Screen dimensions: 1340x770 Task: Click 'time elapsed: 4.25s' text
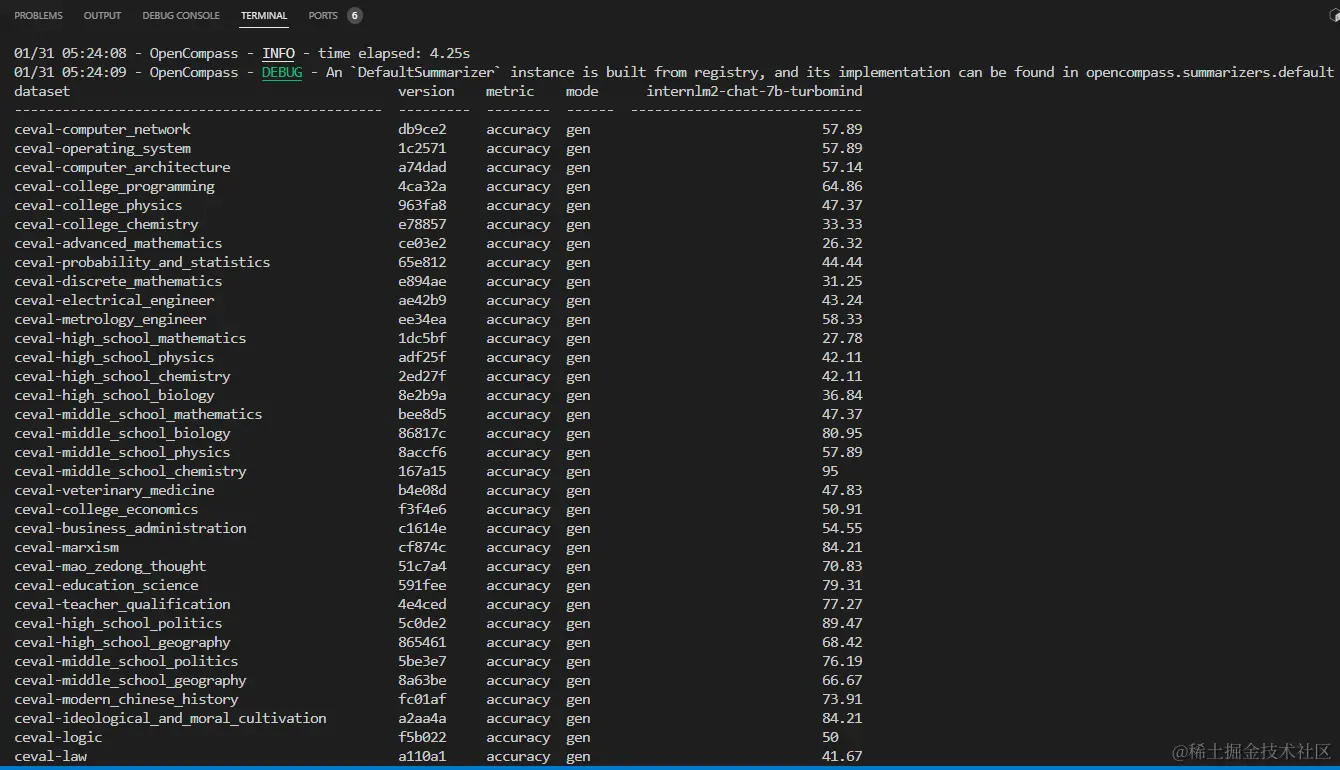[x=394, y=53]
